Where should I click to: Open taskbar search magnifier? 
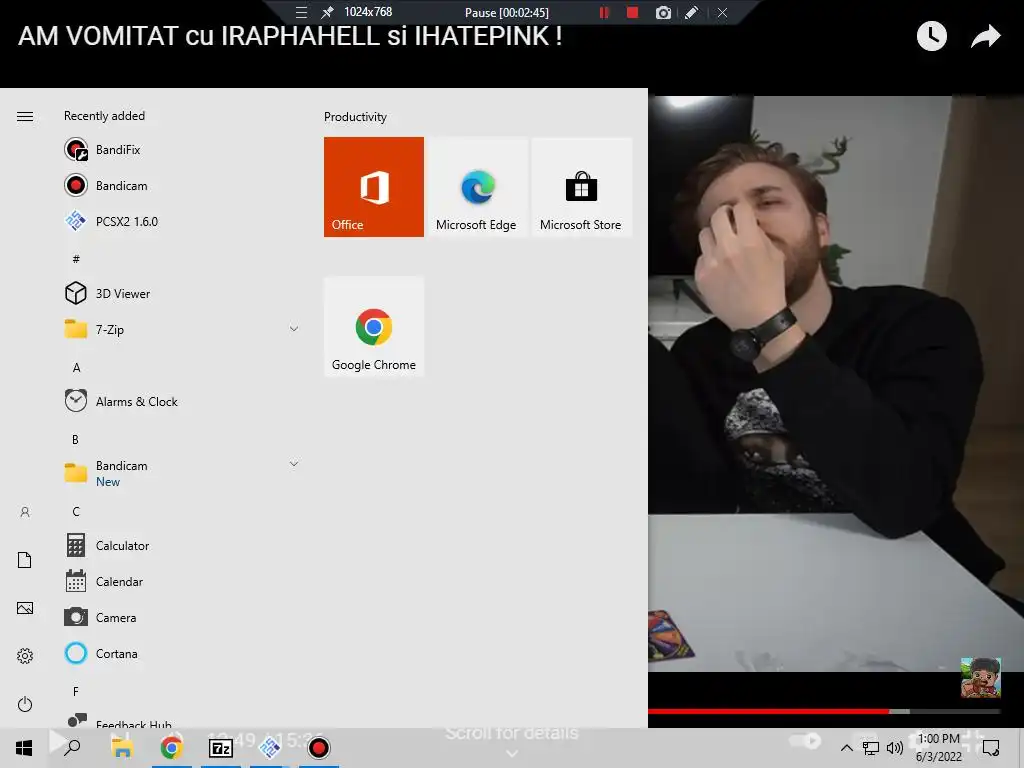[x=72, y=748]
